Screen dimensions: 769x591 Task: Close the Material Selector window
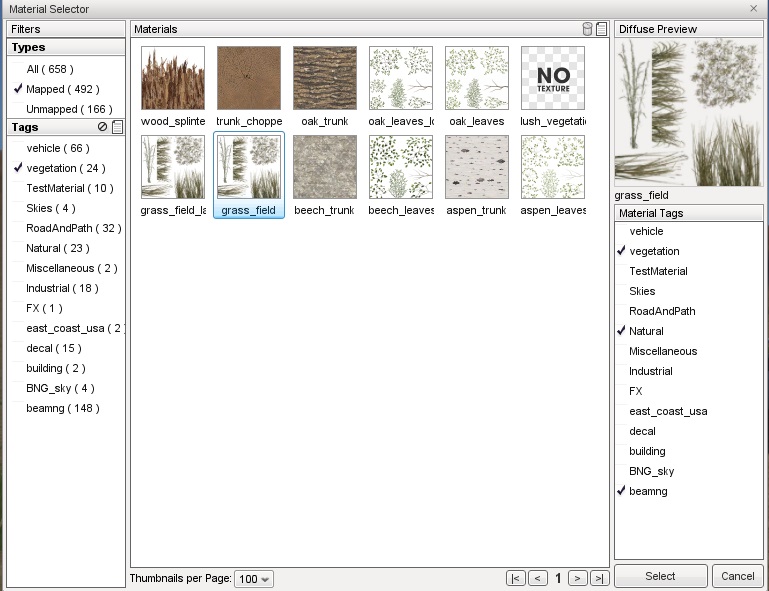[754, 8]
